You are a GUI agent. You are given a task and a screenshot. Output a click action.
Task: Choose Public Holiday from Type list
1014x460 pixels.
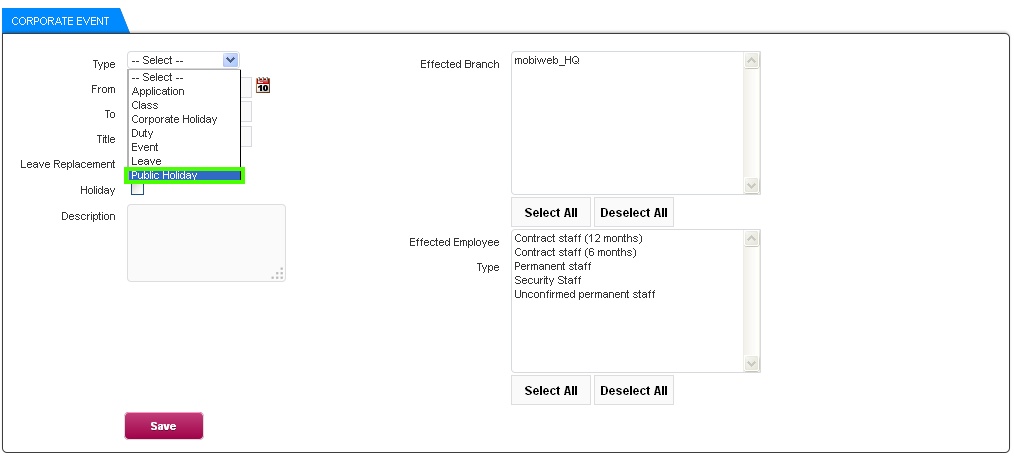click(x=184, y=175)
